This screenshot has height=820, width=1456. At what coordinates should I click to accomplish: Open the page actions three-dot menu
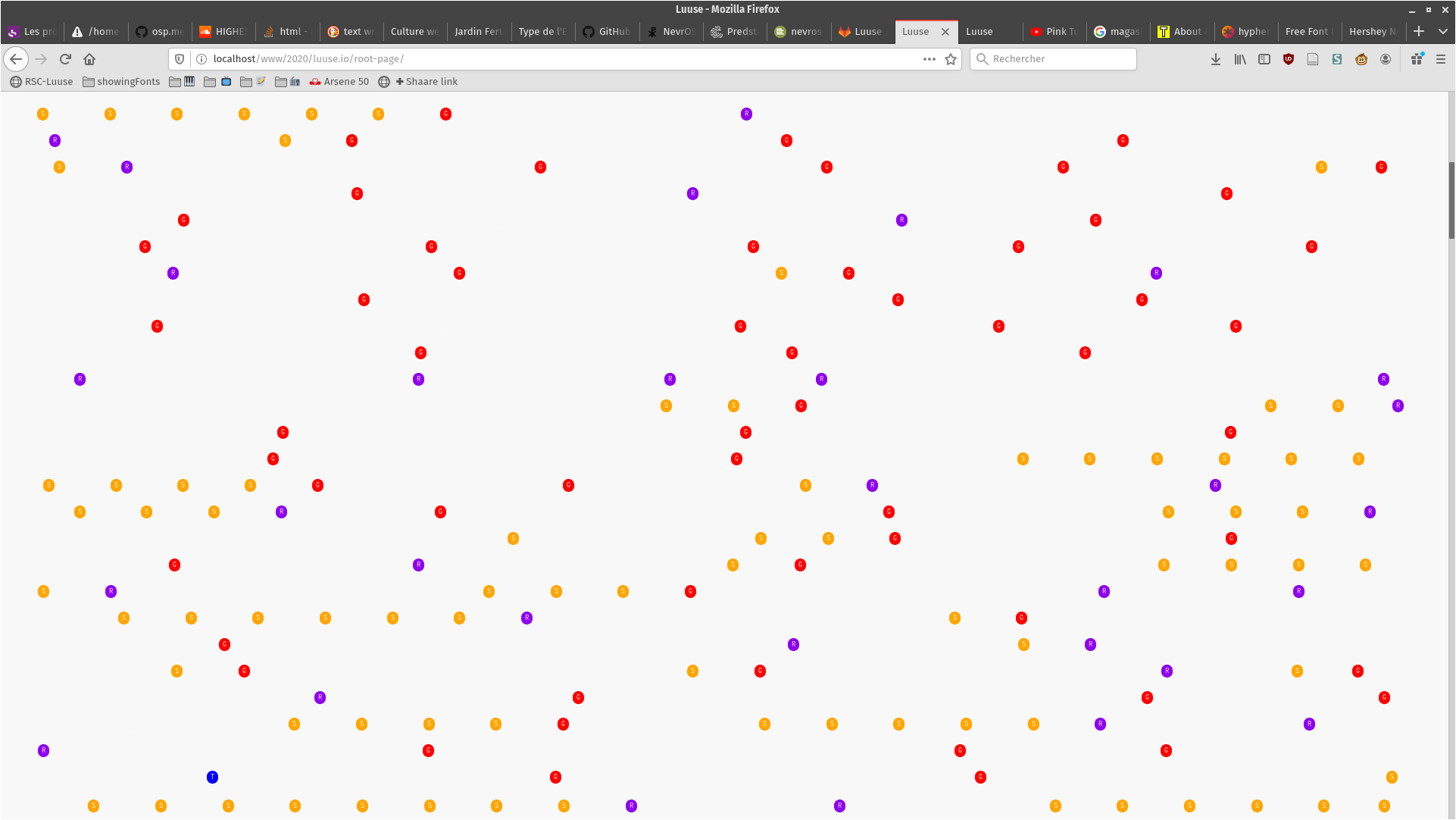click(x=930, y=59)
